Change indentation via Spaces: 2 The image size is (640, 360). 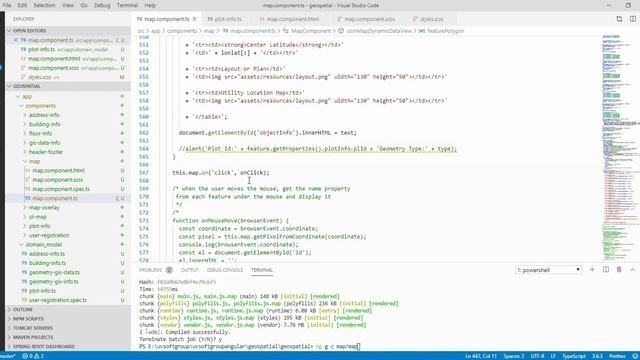(x=513, y=356)
